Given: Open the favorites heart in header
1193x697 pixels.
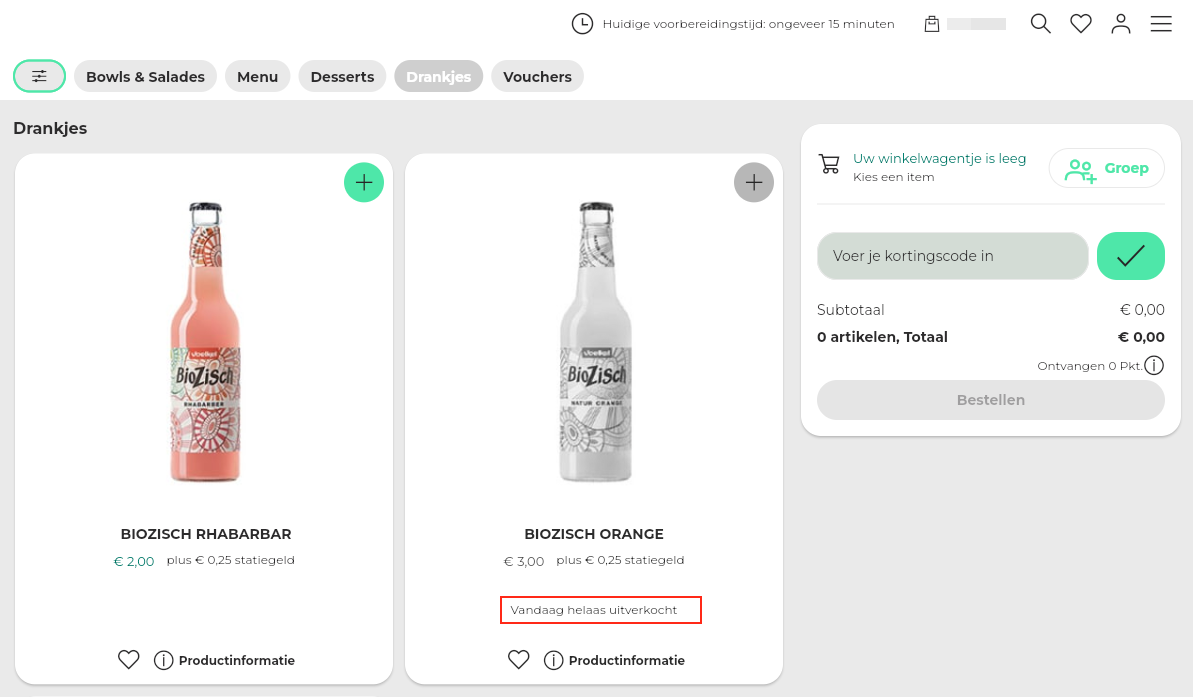Looking at the screenshot, I should pos(1080,23).
